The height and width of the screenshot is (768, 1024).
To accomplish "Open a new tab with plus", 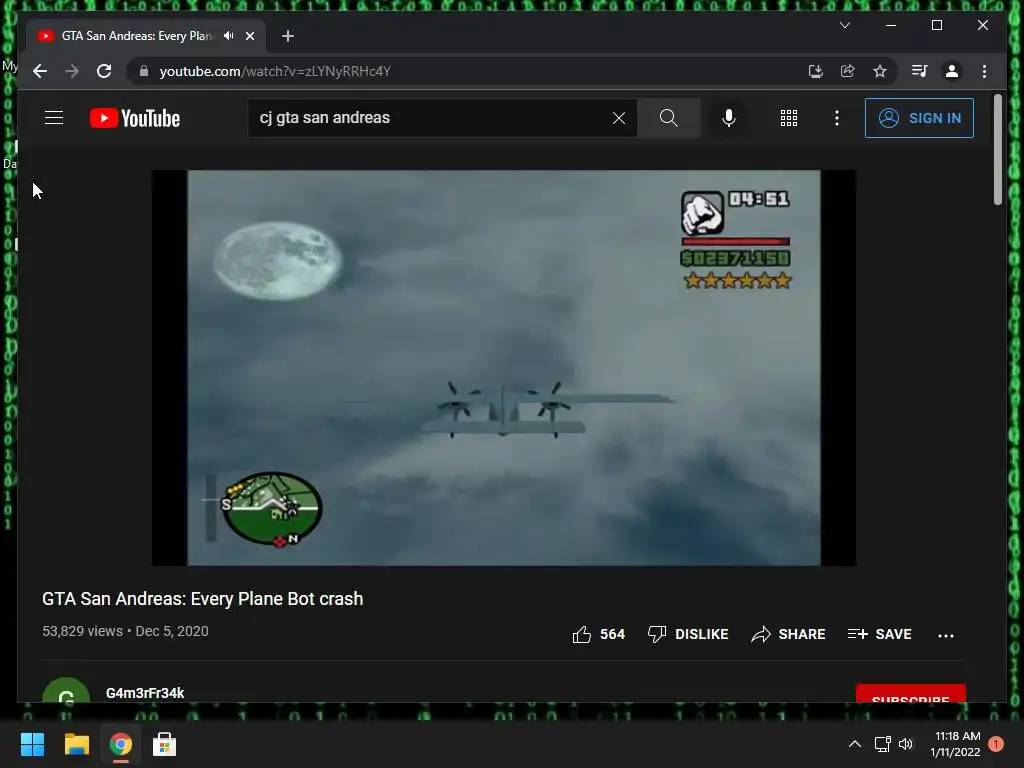I will click(287, 36).
